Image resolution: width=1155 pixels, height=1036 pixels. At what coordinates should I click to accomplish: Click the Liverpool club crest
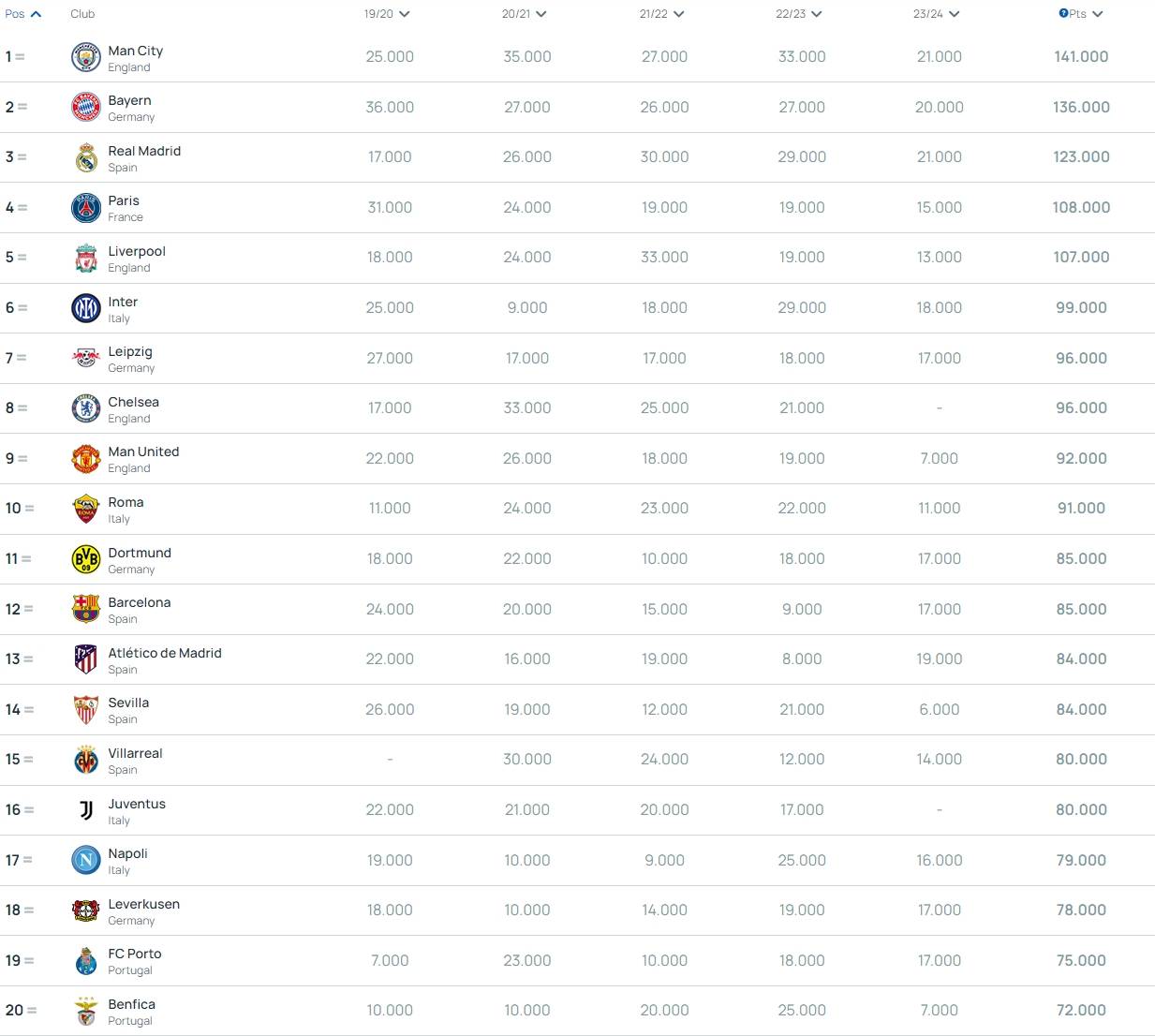86,258
